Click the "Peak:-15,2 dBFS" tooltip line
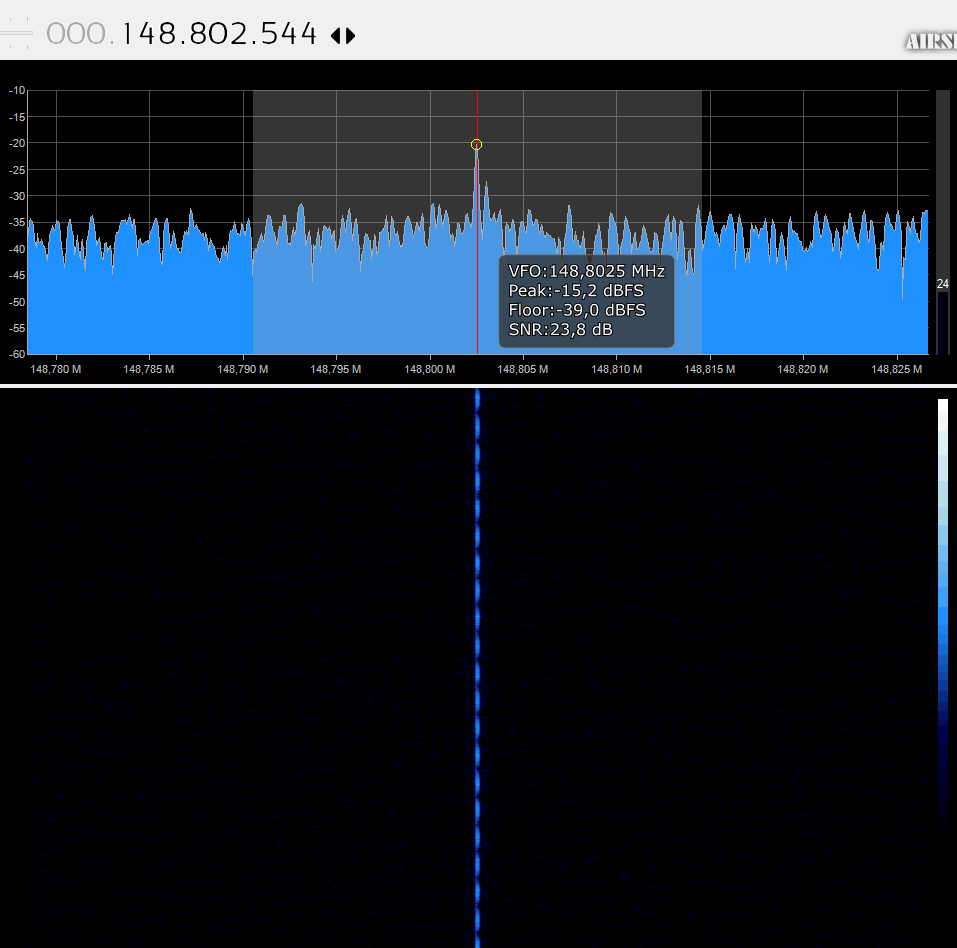 pos(576,291)
